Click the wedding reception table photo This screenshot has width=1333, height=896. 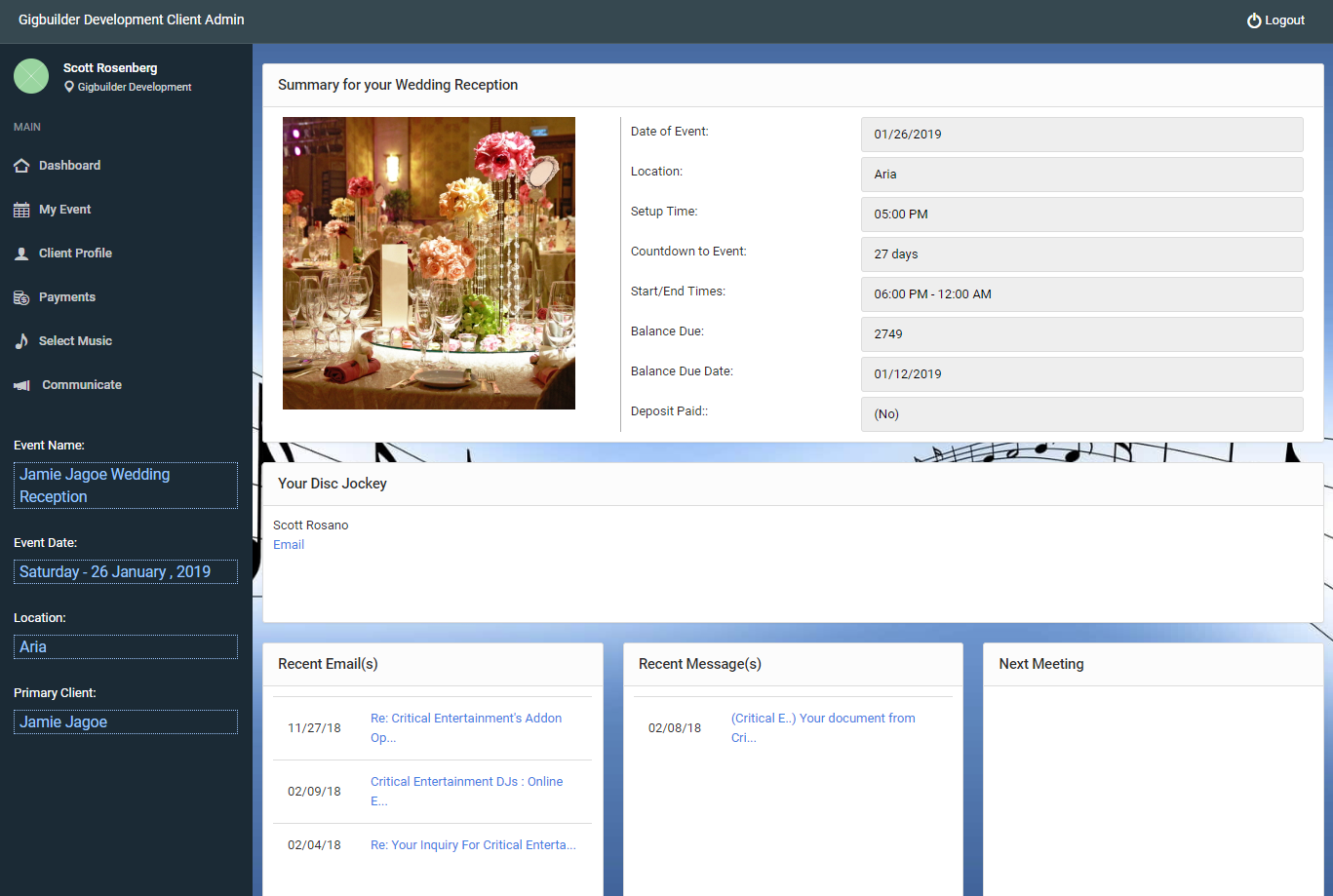429,263
